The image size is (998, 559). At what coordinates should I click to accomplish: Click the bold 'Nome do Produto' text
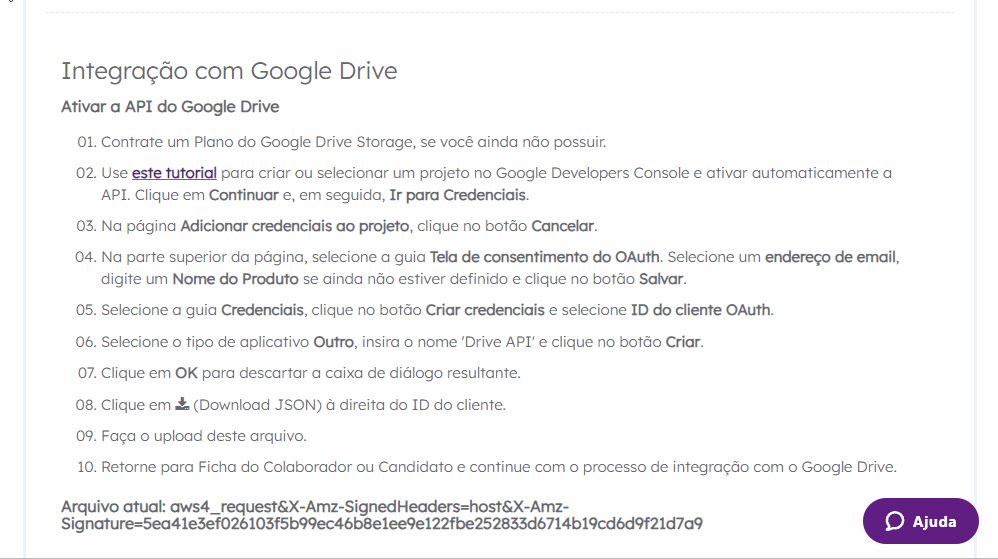235,279
